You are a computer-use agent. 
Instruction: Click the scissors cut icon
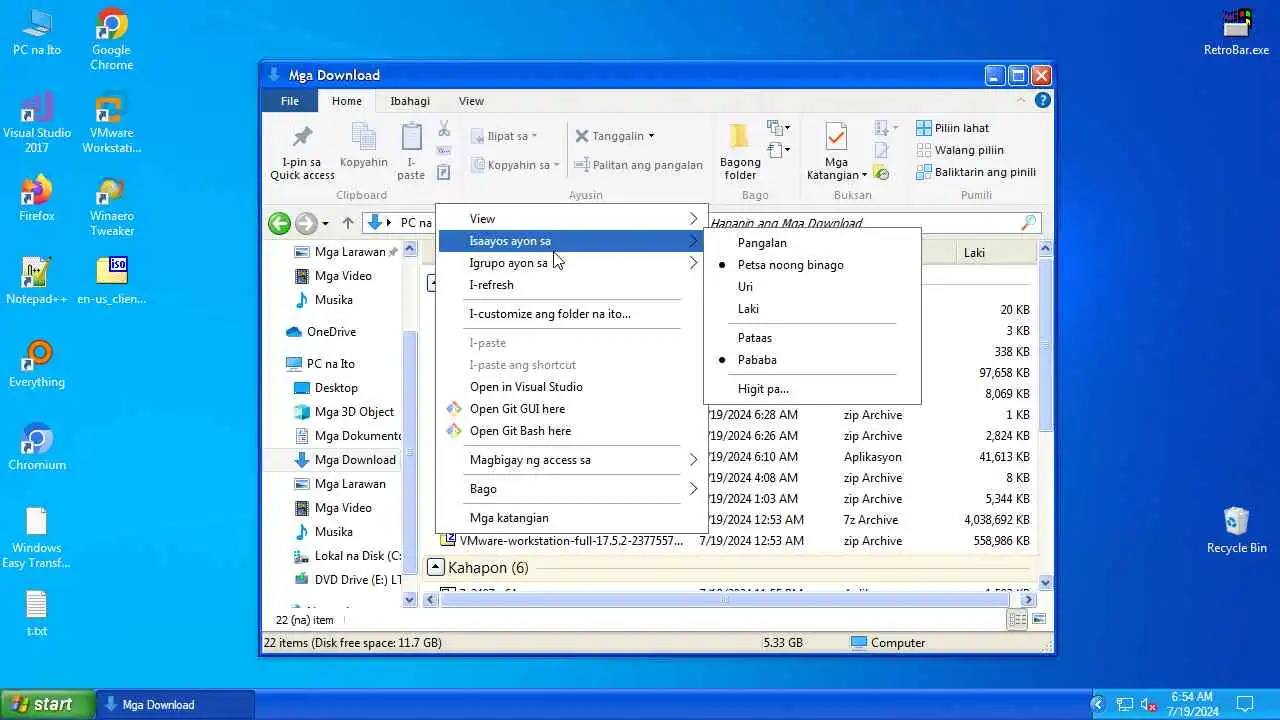(x=444, y=129)
